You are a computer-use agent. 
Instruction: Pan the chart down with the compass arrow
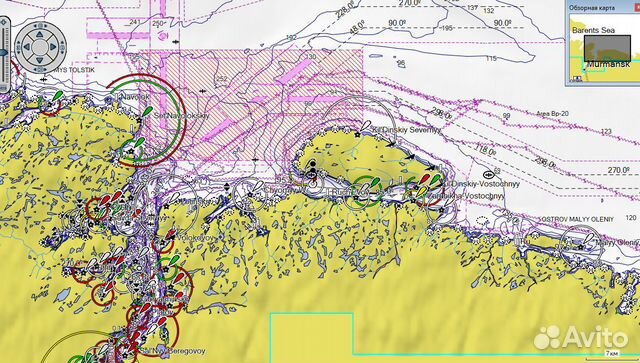point(40,60)
